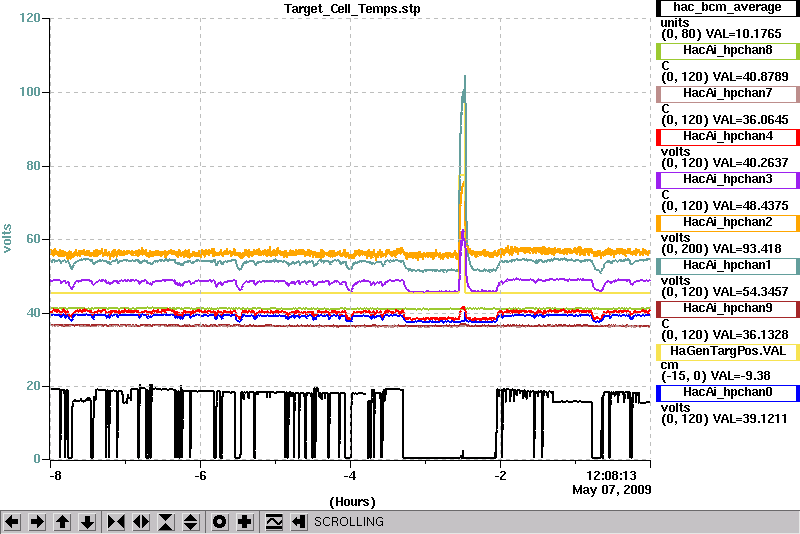This screenshot has width=800, height=534.
Task: Click the '-8' tick on the time axis
Action: click(56, 476)
